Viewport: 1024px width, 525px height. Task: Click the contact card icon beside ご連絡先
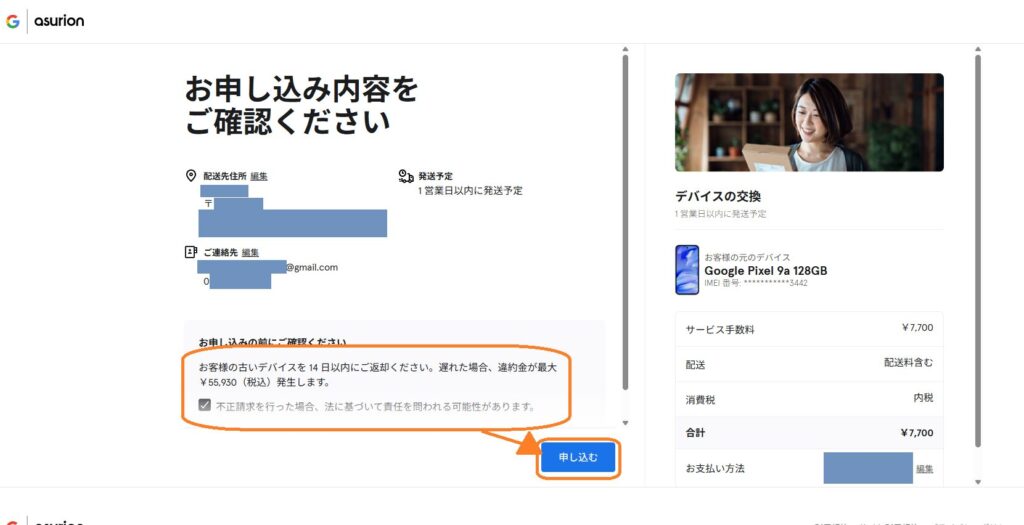(x=191, y=253)
